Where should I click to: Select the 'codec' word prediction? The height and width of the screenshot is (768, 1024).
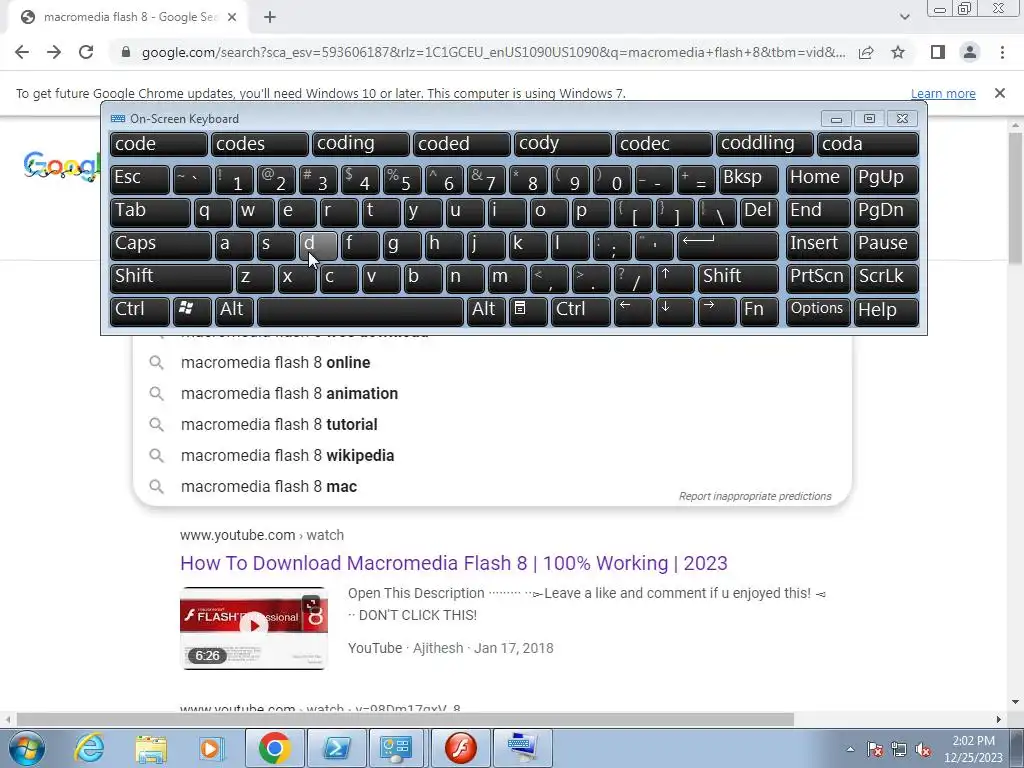point(663,144)
